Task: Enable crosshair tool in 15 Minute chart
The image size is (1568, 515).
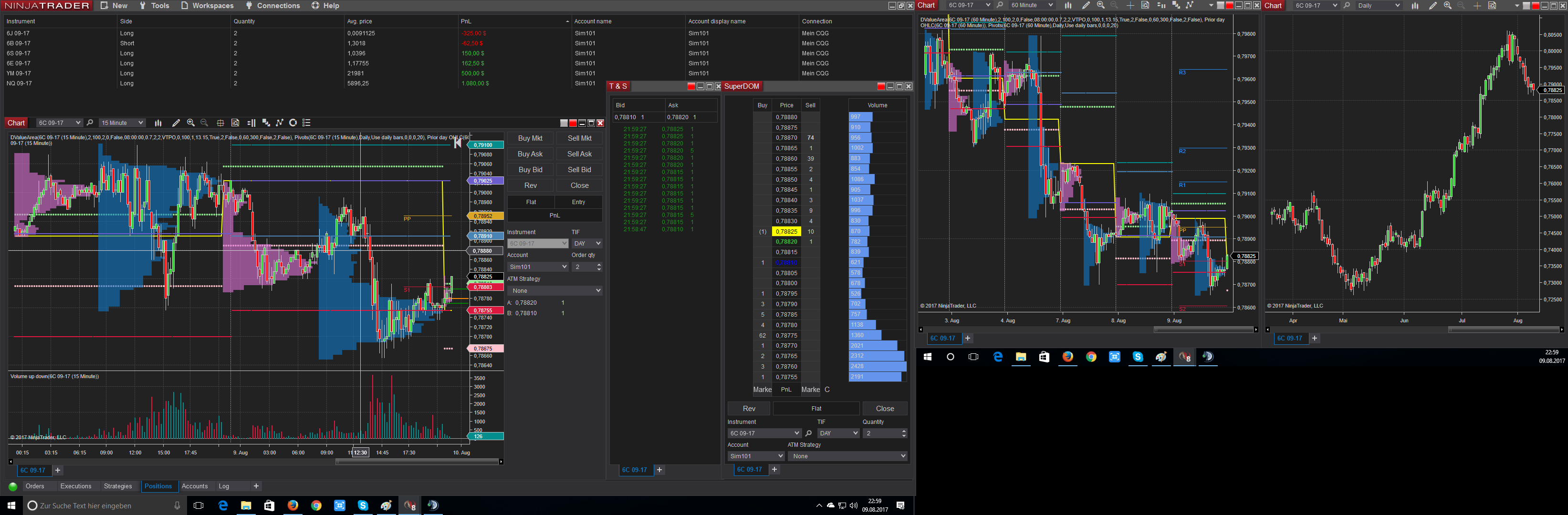Action: (220, 123)
